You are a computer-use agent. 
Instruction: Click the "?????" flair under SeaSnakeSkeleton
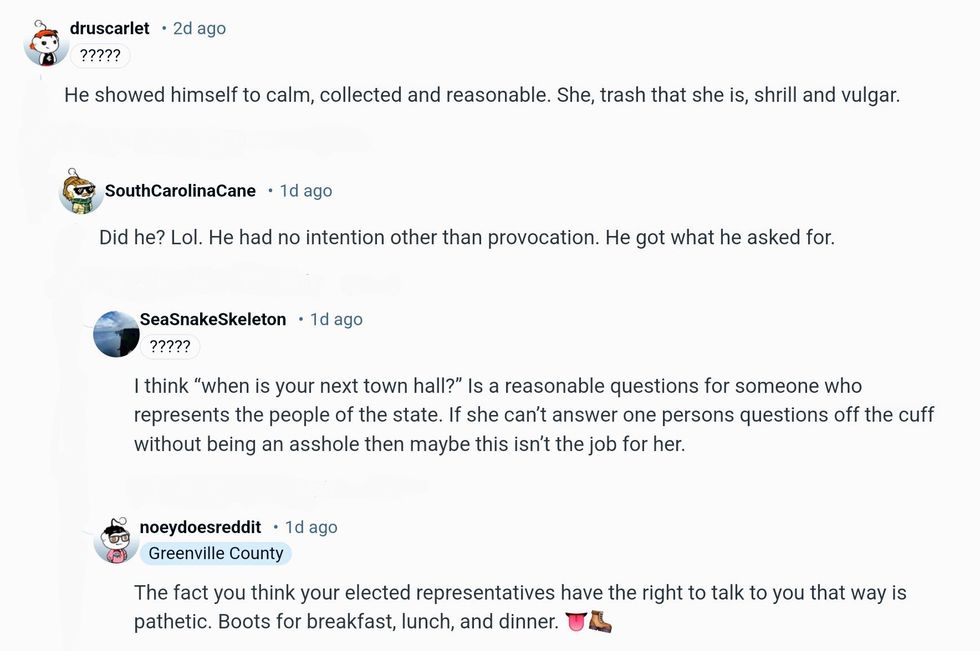tap(169, 346)
